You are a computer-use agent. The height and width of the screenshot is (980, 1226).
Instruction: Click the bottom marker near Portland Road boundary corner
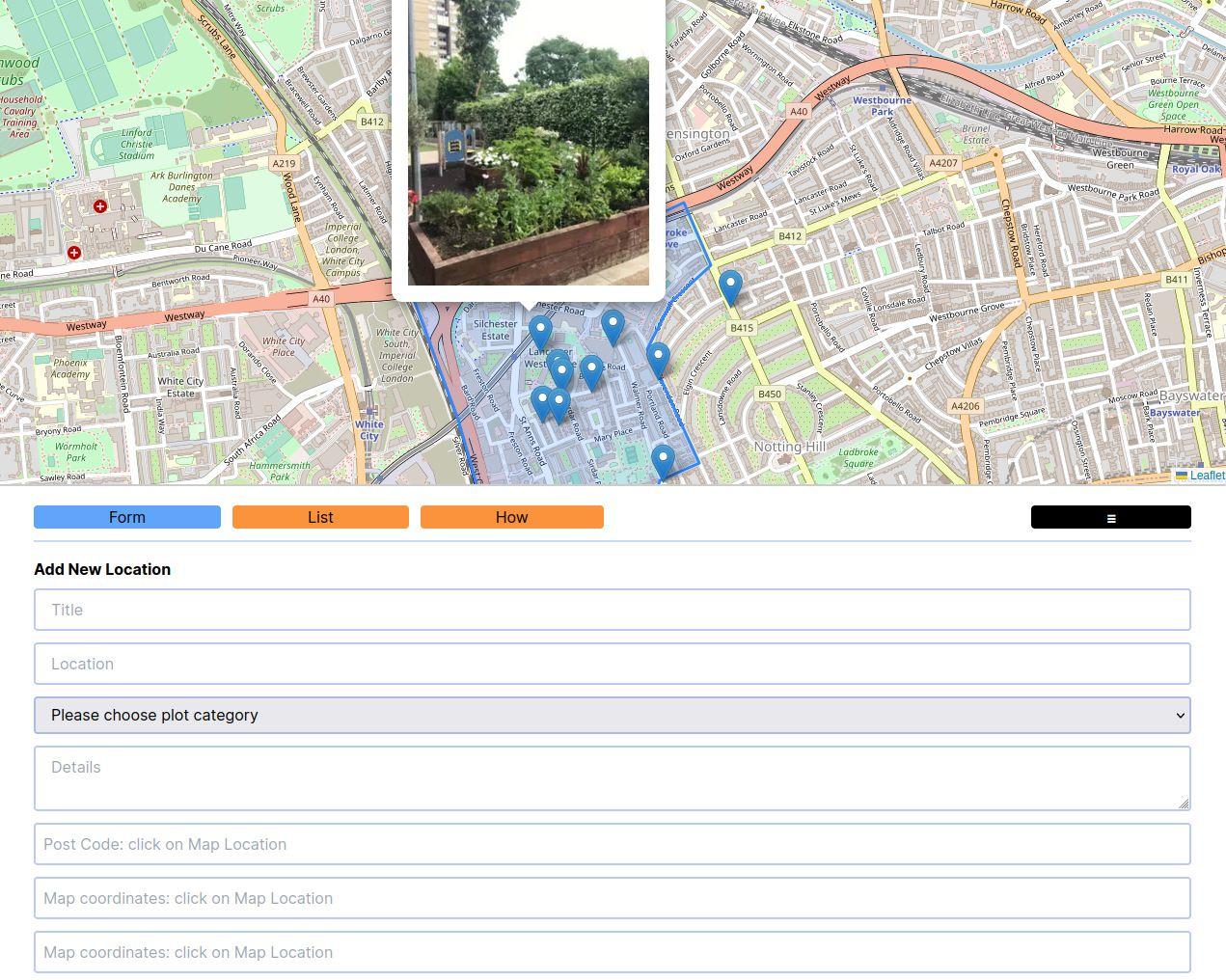point(663,461)
